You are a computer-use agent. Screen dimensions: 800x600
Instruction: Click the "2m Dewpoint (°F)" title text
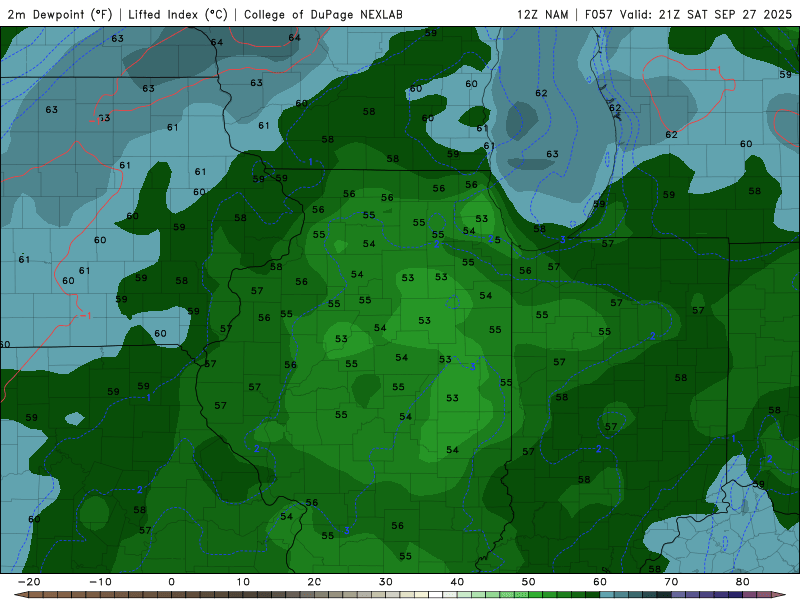60,14
